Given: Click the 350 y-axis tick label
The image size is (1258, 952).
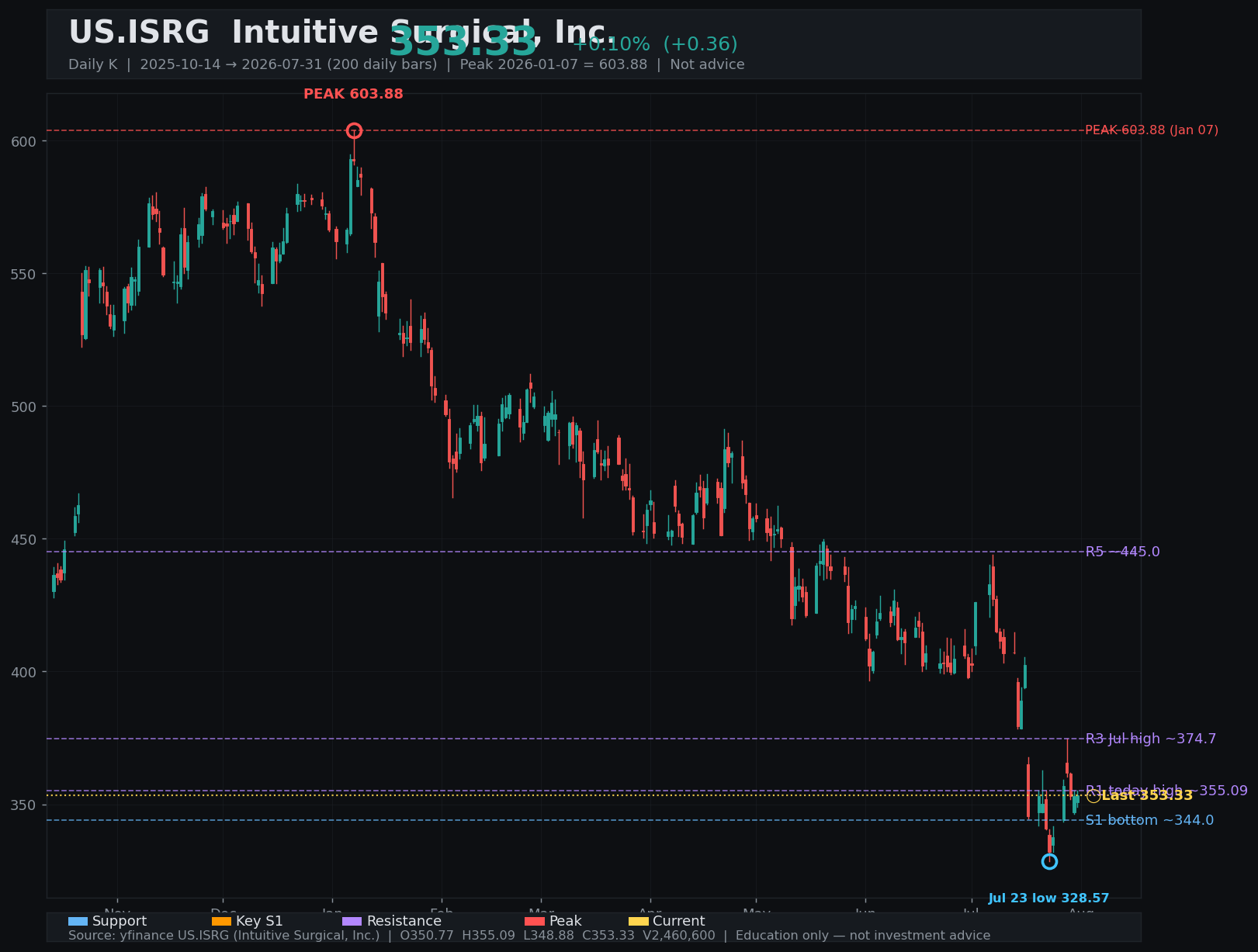Looking at the screenshot, I should click(x=24, y=805).
